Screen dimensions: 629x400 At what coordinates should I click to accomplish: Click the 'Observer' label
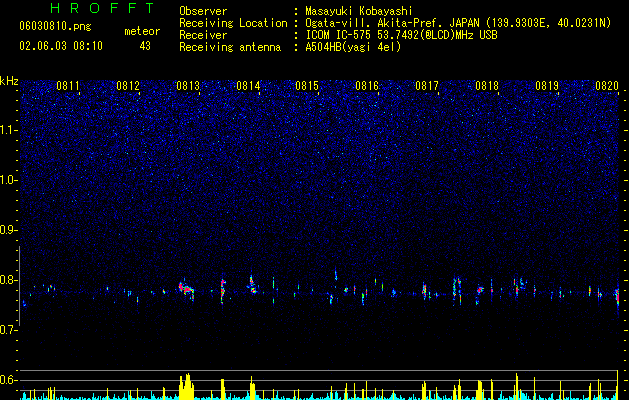[x=203, y=11]
